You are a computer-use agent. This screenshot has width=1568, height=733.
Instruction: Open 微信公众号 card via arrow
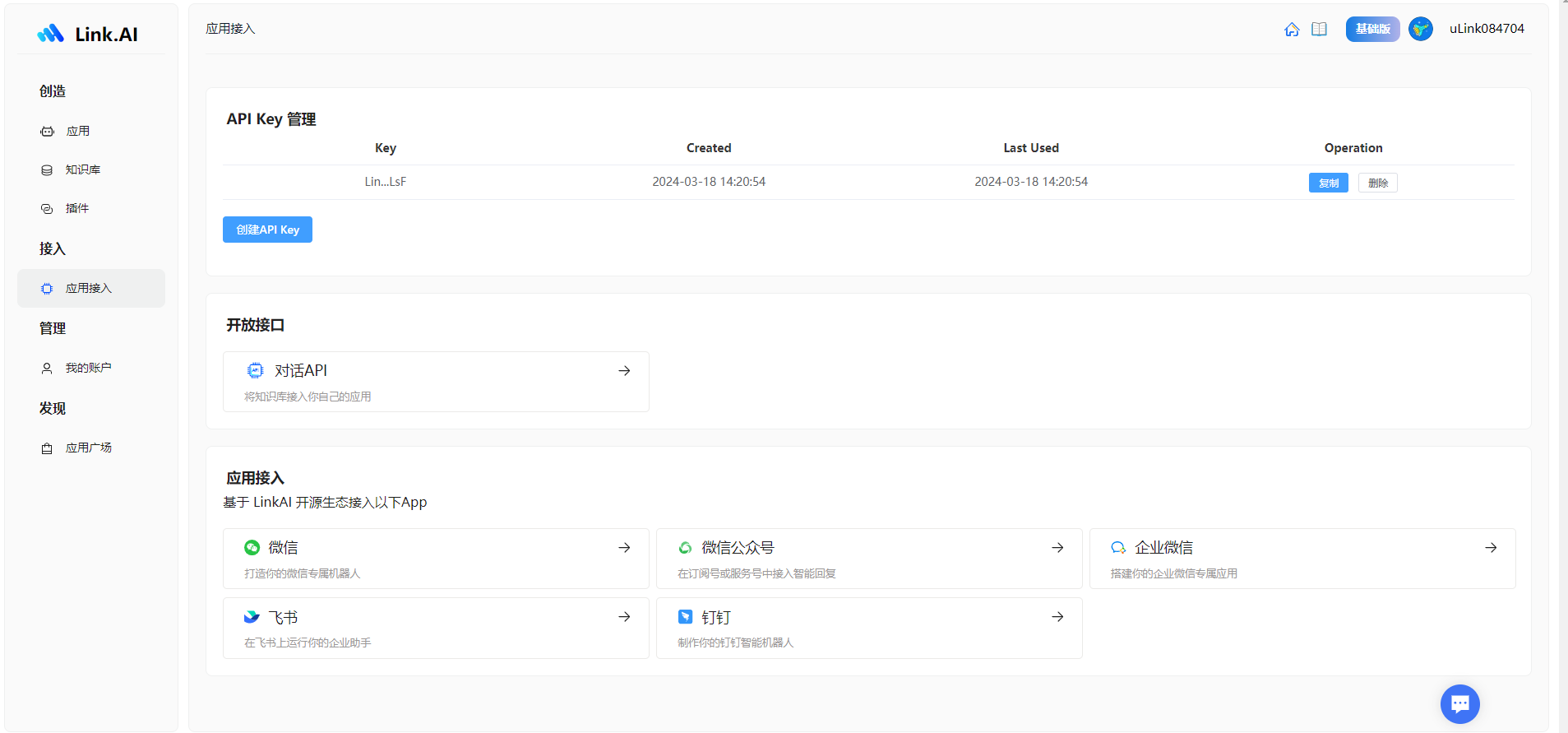pos(1057,548)
